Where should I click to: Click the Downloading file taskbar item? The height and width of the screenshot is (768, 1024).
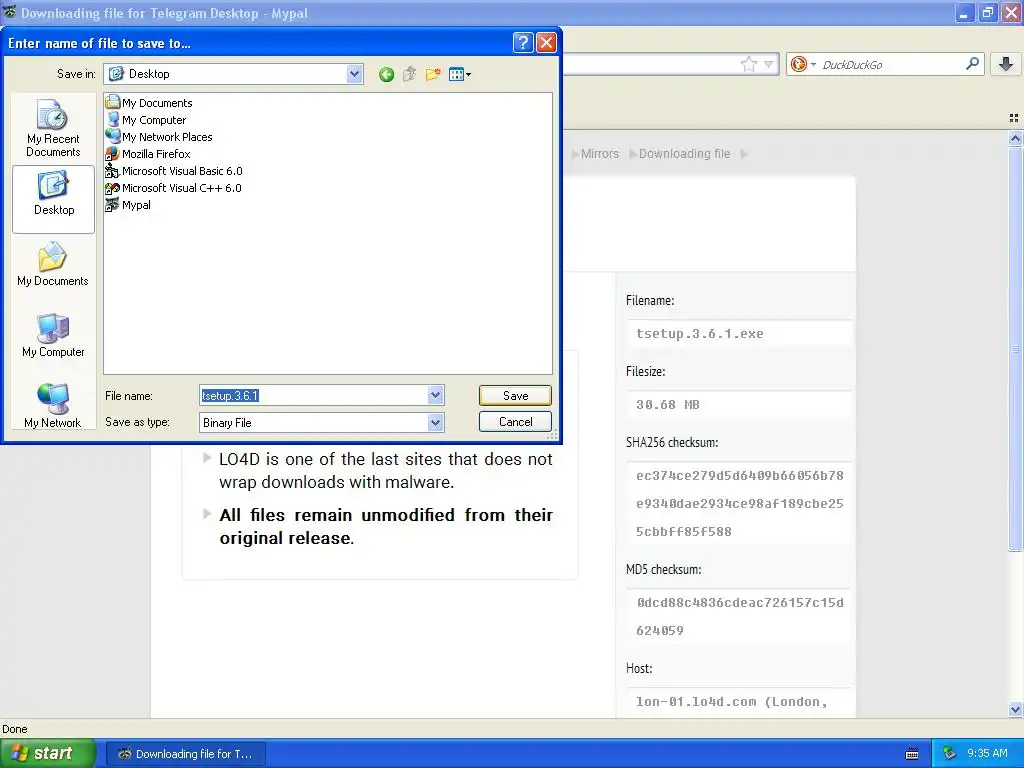(185, 754)
